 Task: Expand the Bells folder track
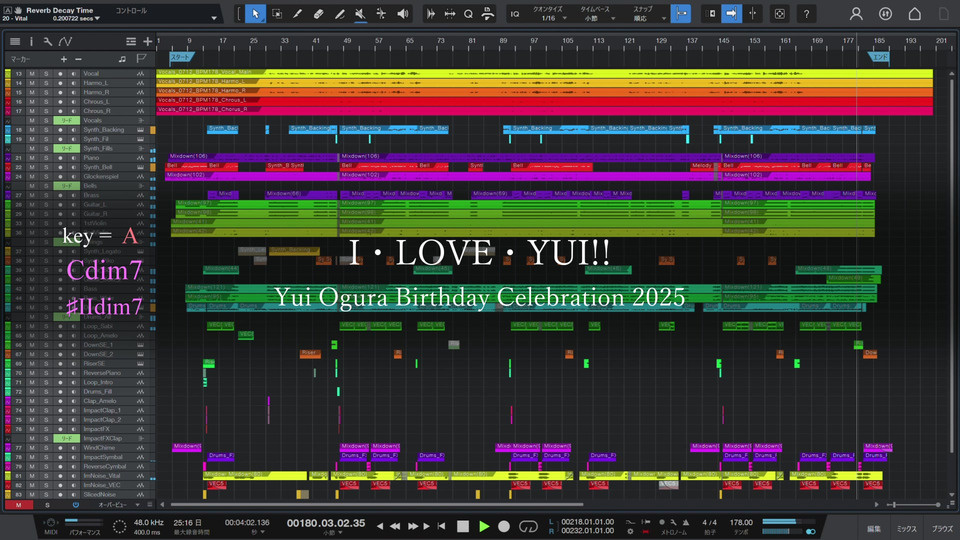pos(141,186)
